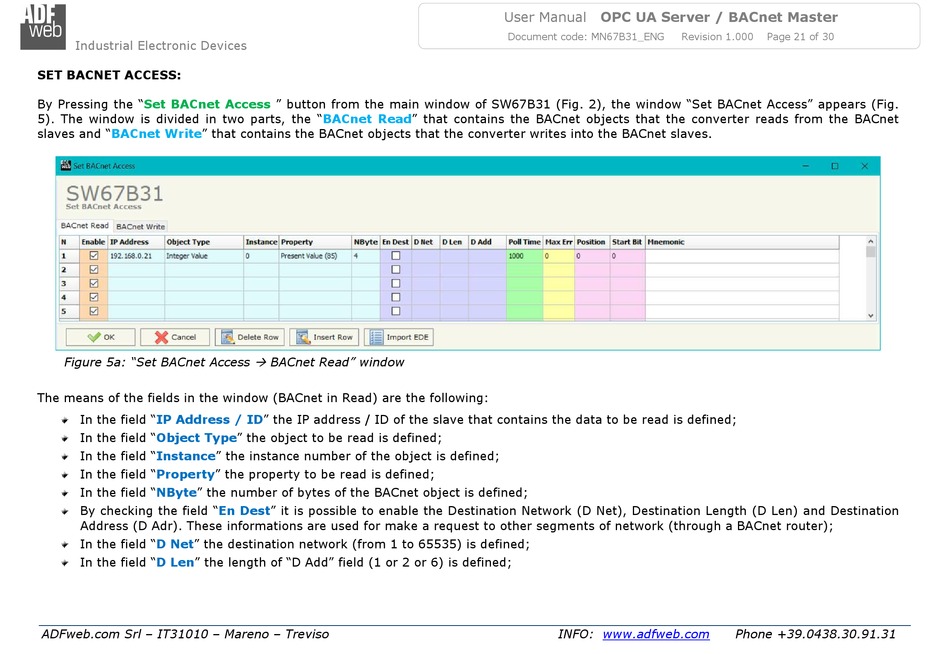The width and height of the screenshot is (950, 654).
Task: Click the app icon in the Set BACnet Access title bar
Action: [x=65, y=165]
